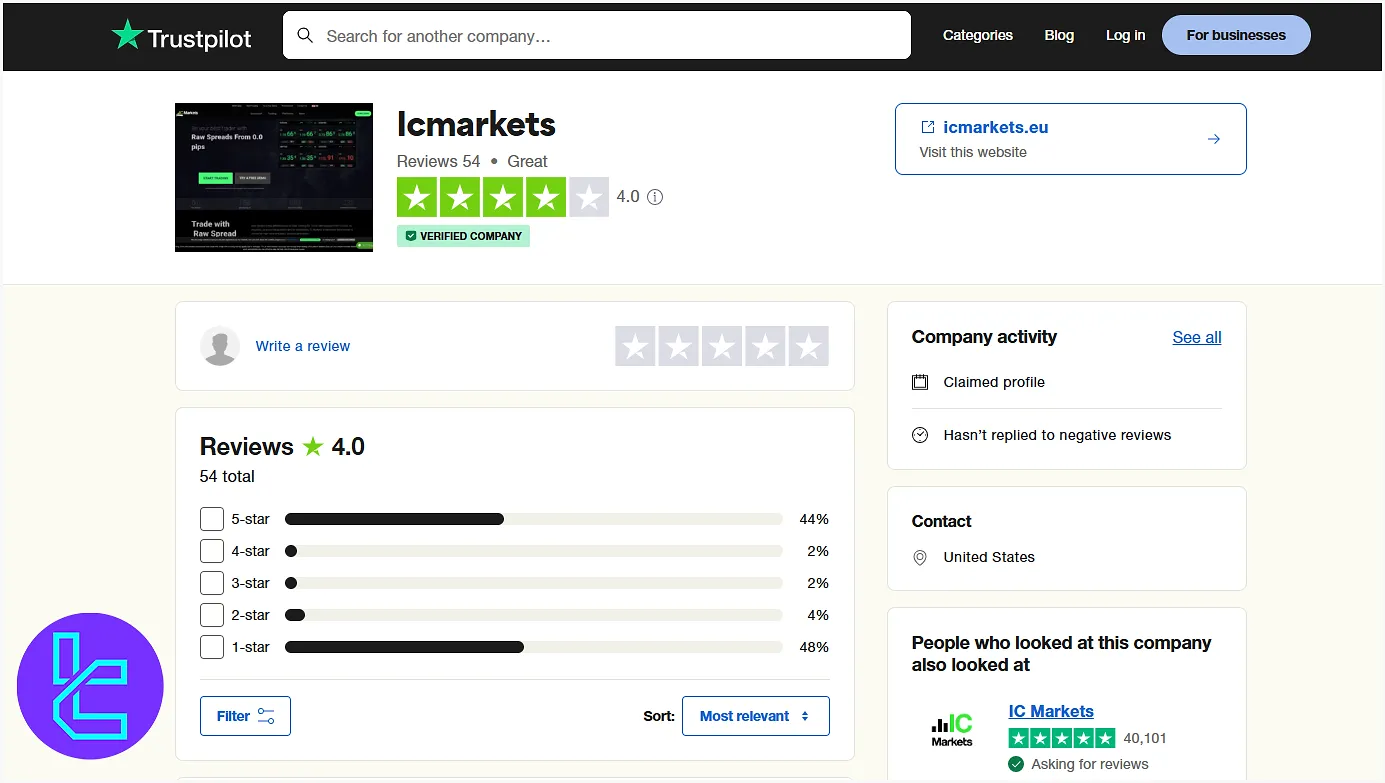Click the green rating stars under Icmarkets title

[x=503, y=197]
